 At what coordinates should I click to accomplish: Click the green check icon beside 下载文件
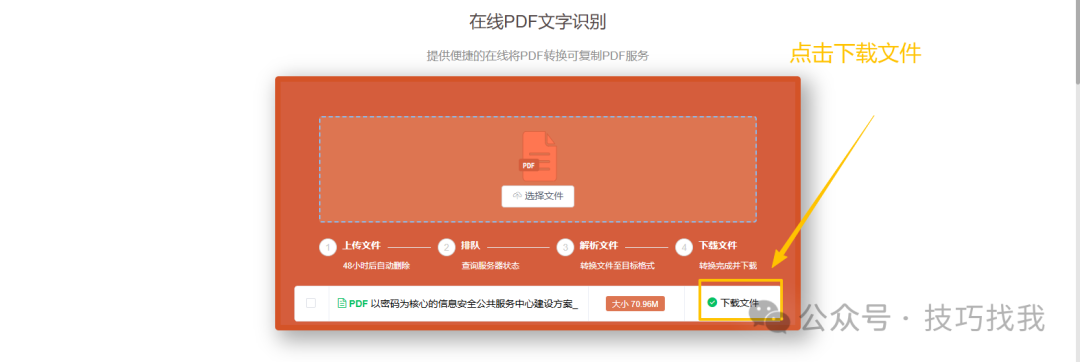pyautogui.click(x=712, y=302)
